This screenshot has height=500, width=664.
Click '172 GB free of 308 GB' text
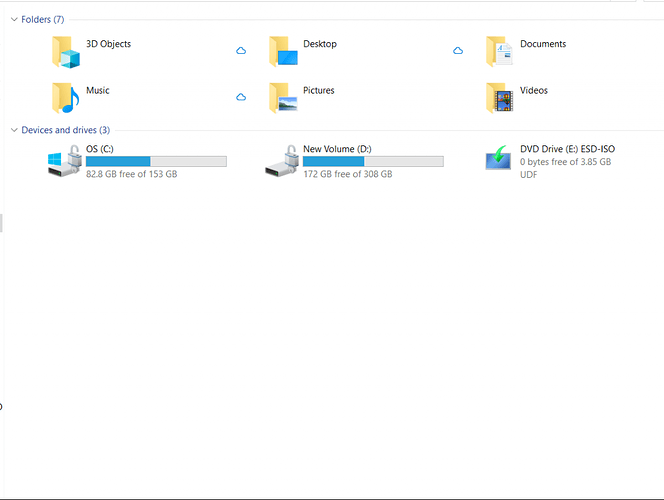click(x=348, y=174)
